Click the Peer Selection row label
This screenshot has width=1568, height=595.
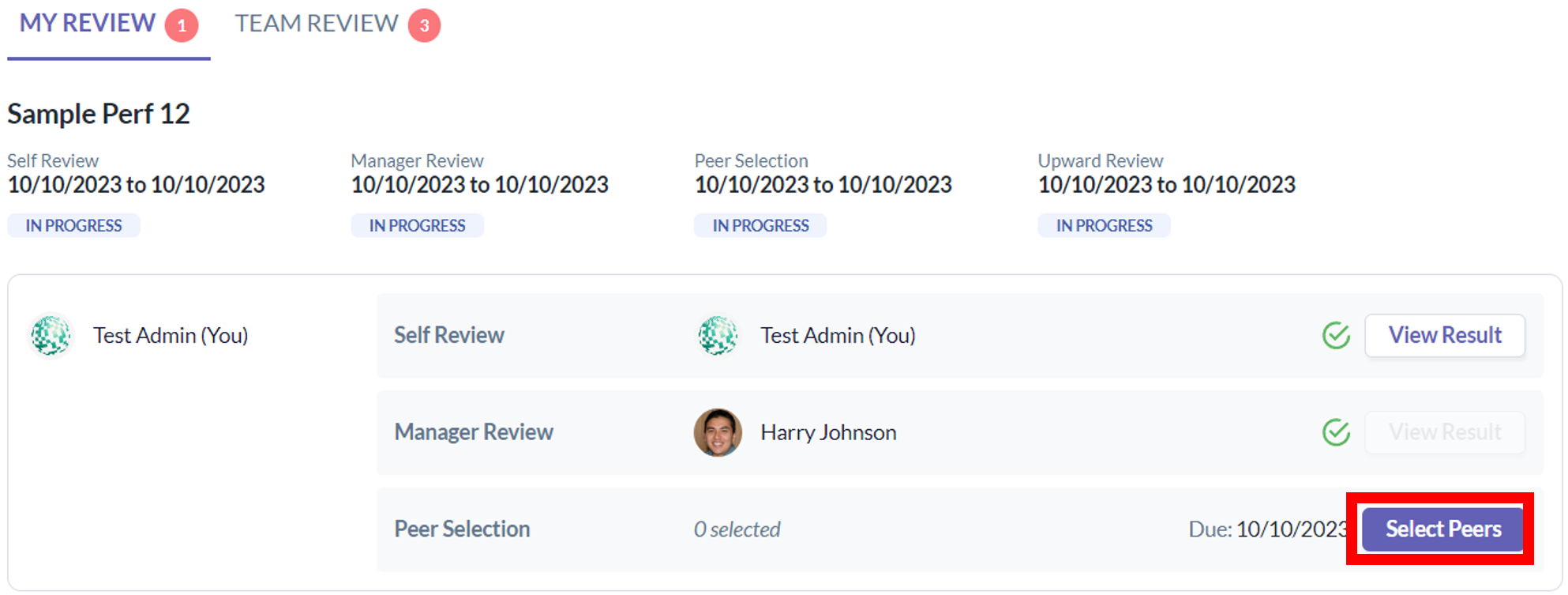462,529
